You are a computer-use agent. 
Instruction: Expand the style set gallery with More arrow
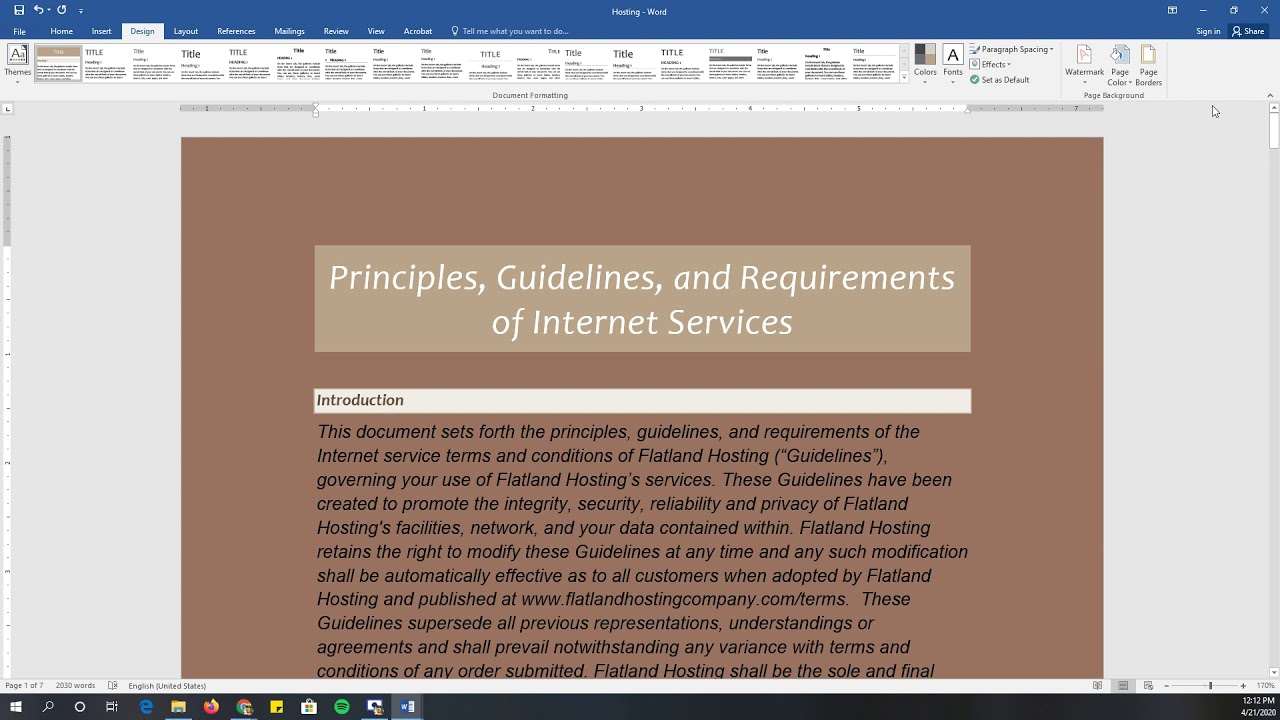(904, 77)
